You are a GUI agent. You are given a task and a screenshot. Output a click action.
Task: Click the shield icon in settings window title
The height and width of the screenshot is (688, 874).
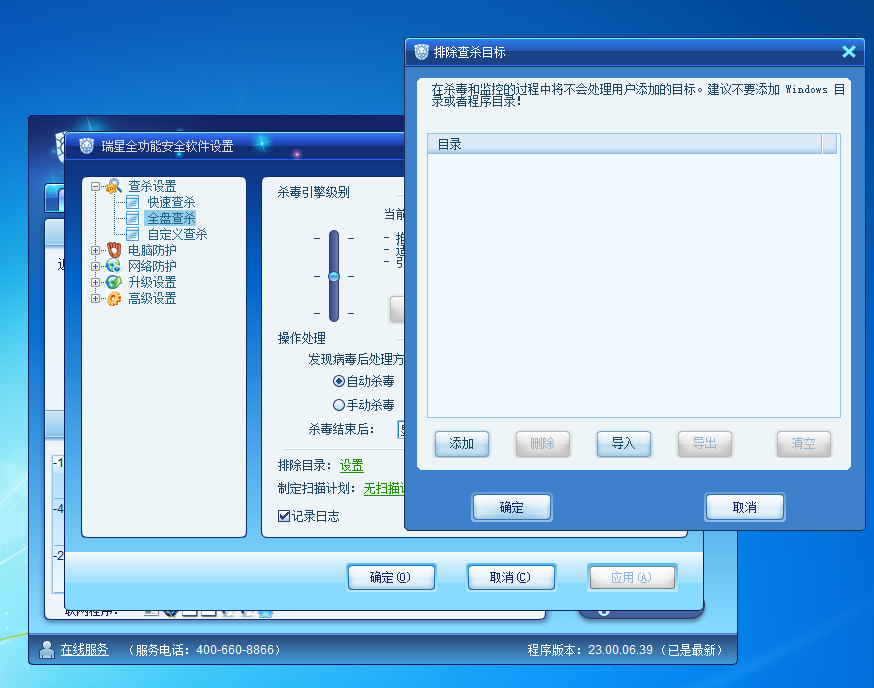86,146
